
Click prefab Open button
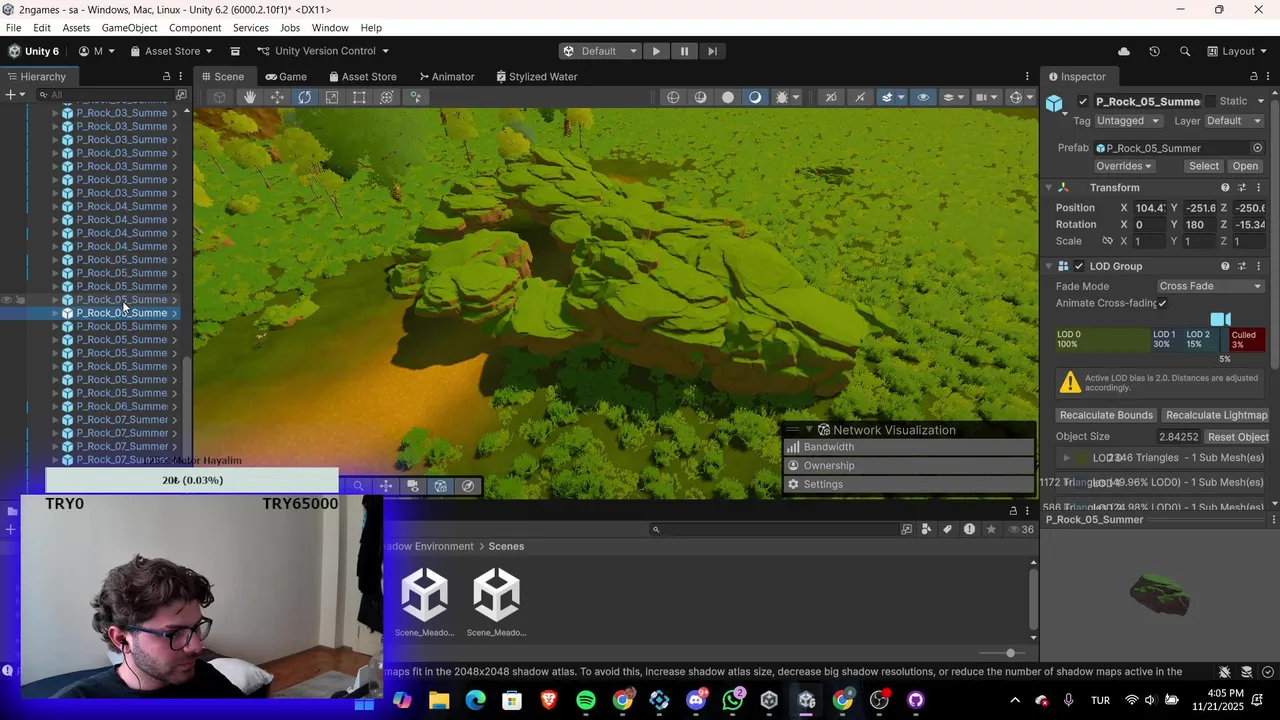[1245, 166]
